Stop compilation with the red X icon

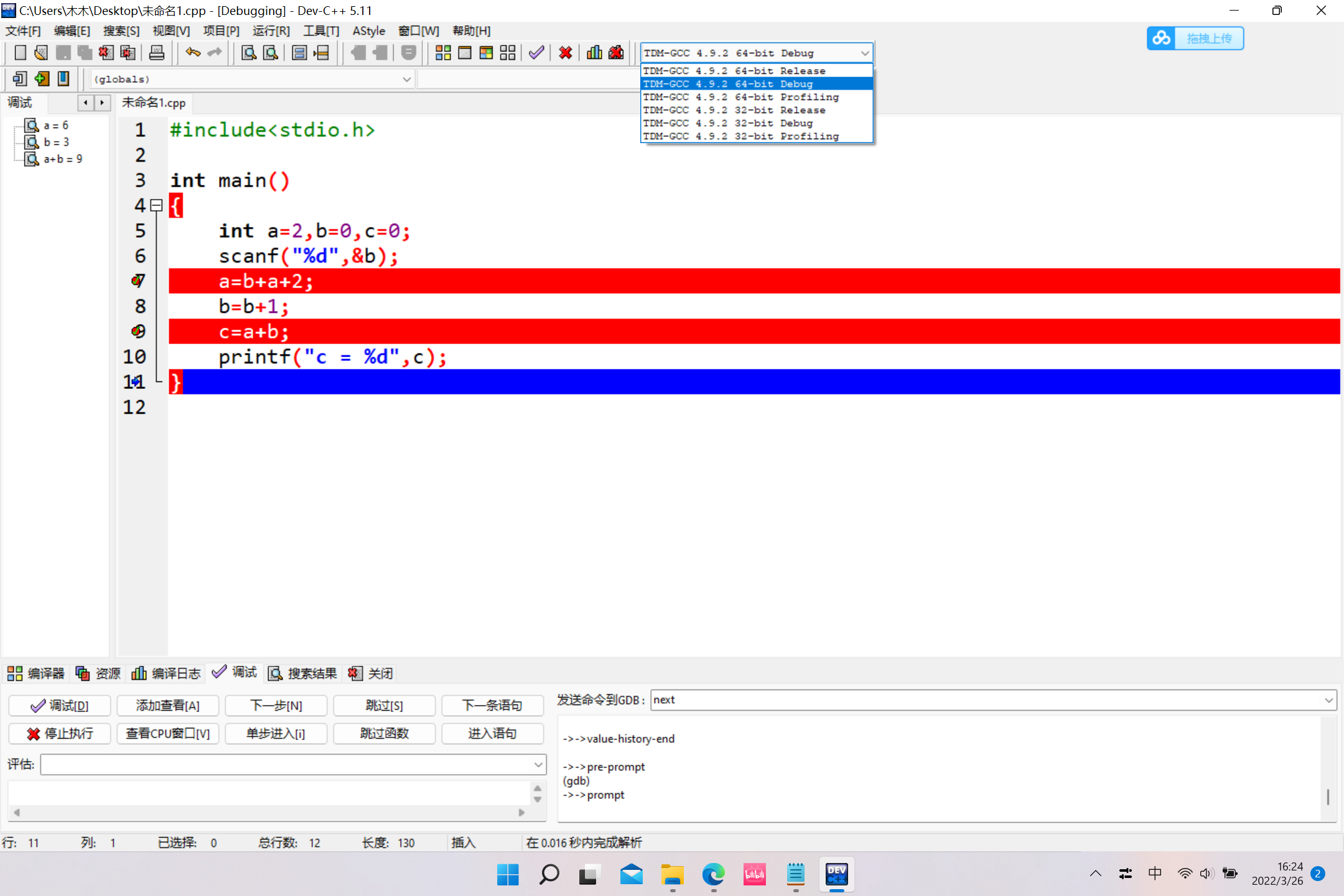point(565,52)
